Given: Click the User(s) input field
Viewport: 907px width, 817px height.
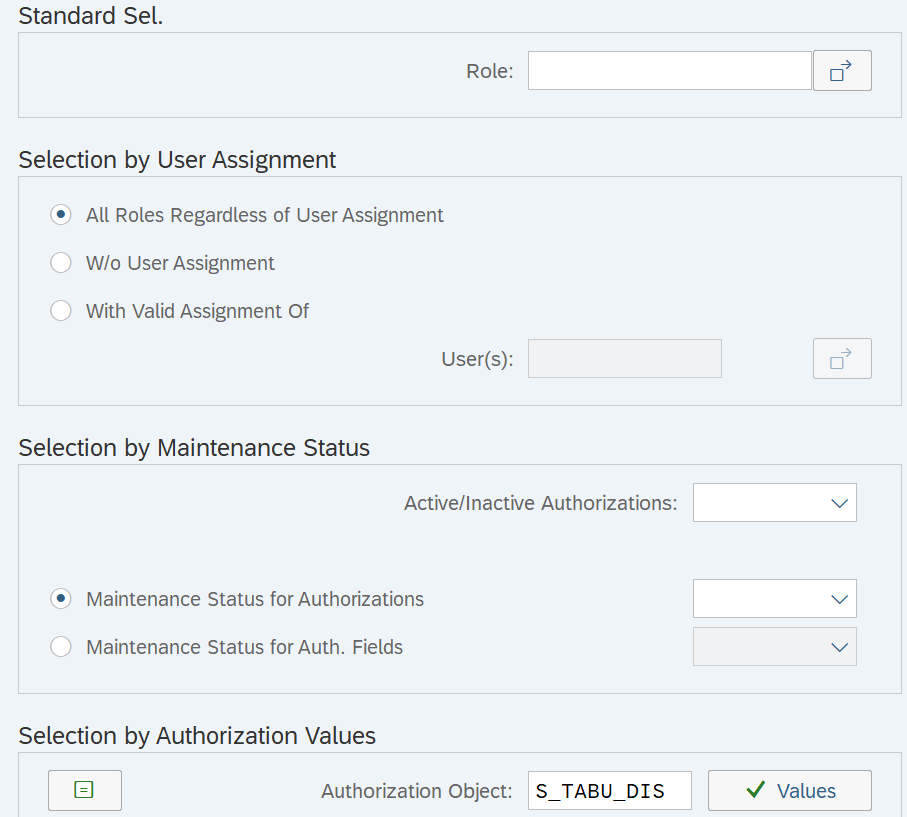Looking at the screenshot, I should [624, 359].
